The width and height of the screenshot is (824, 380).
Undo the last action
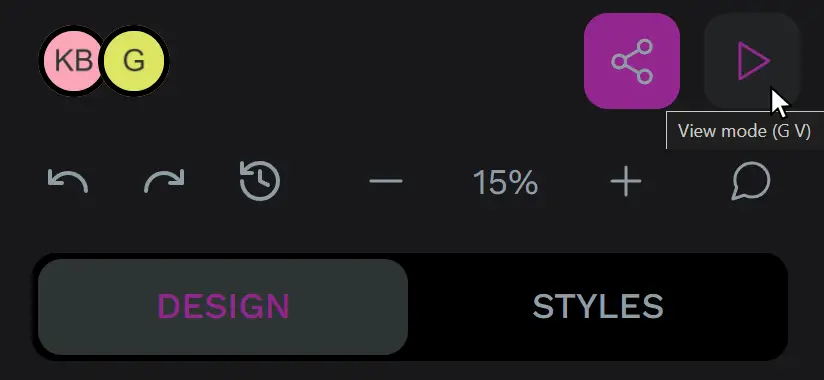(68, 181)
